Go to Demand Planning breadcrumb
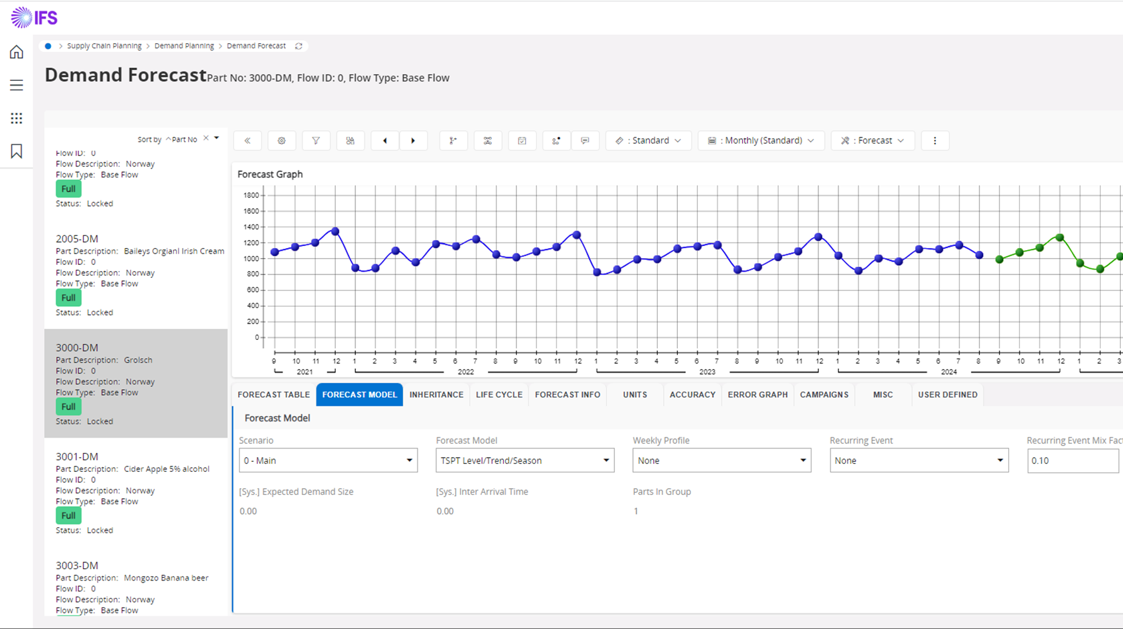This screenshot has width=1123, height=629. pyautogui.click(x=184, y=46)
